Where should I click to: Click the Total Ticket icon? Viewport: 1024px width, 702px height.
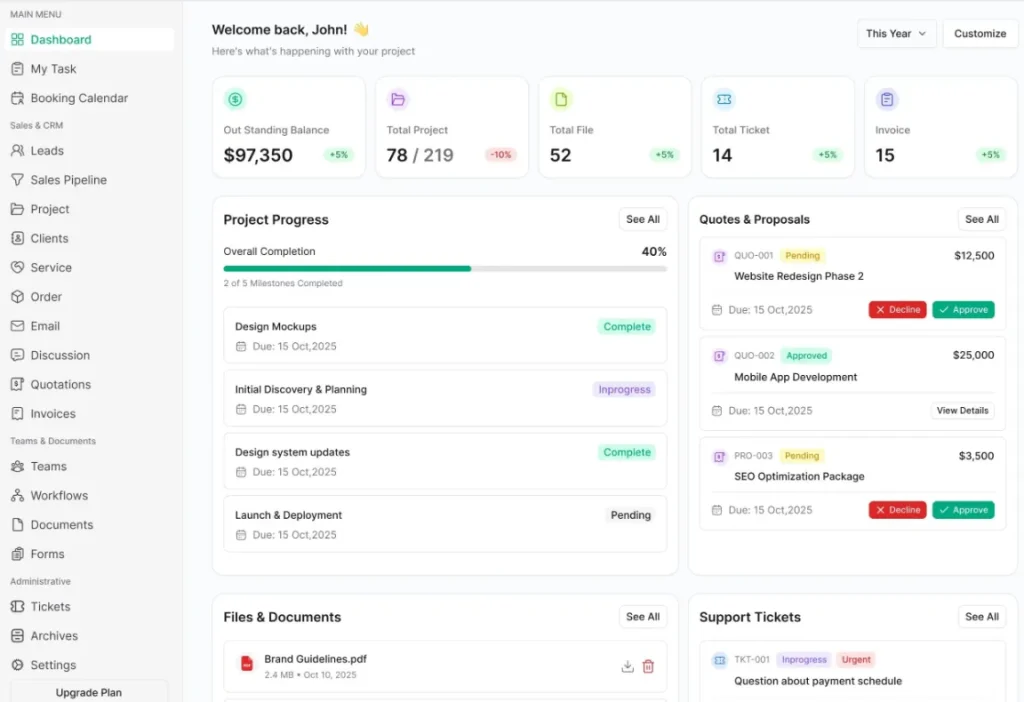(724, 99)
